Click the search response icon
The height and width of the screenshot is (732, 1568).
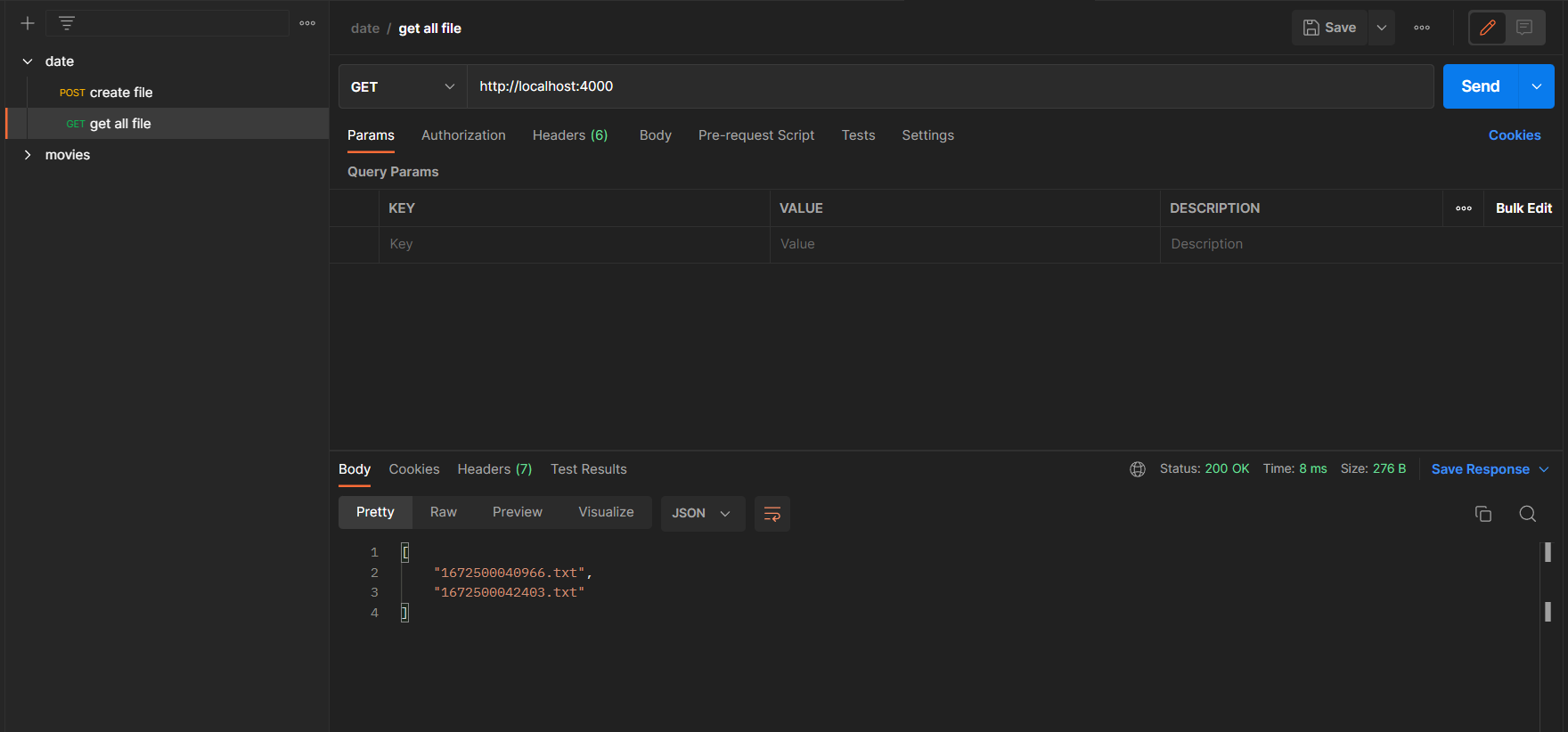pyautogui.click(x=1527, y=514)
